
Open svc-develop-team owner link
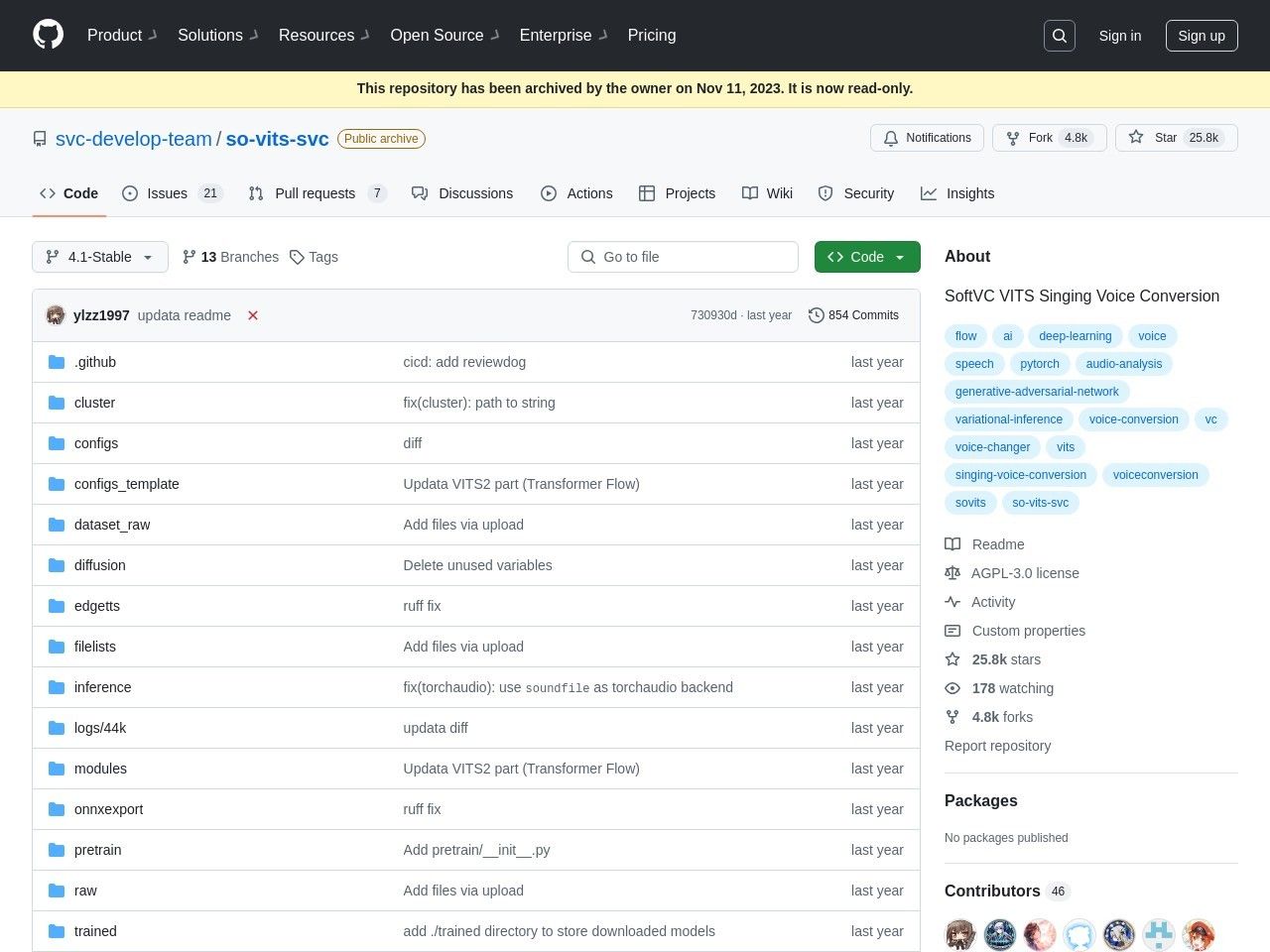[134, 139]
